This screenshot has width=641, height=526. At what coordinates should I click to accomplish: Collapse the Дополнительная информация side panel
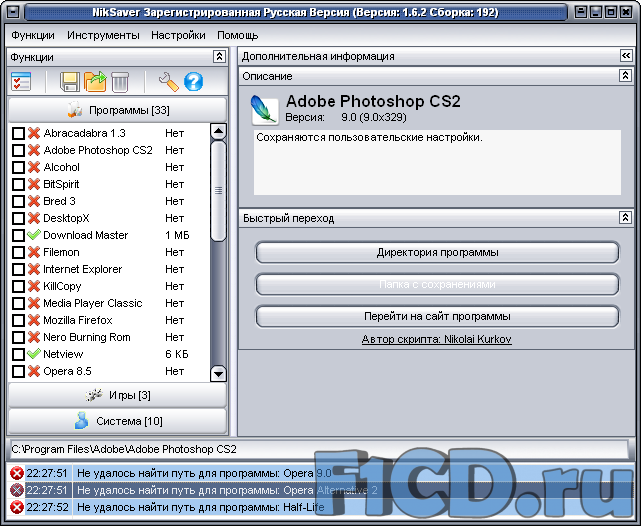click(x=626, y=56)
